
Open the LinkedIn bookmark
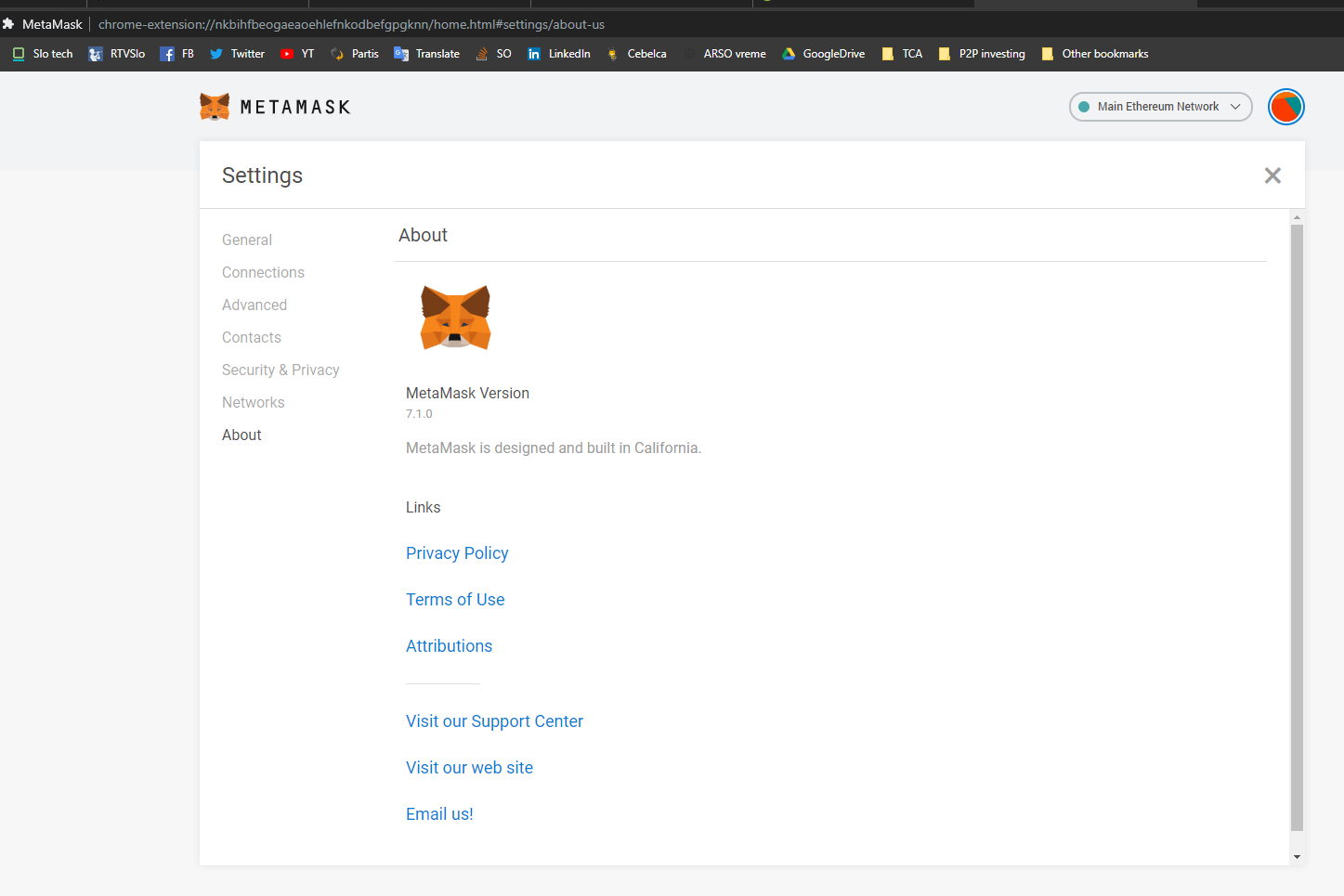point(558,54)
